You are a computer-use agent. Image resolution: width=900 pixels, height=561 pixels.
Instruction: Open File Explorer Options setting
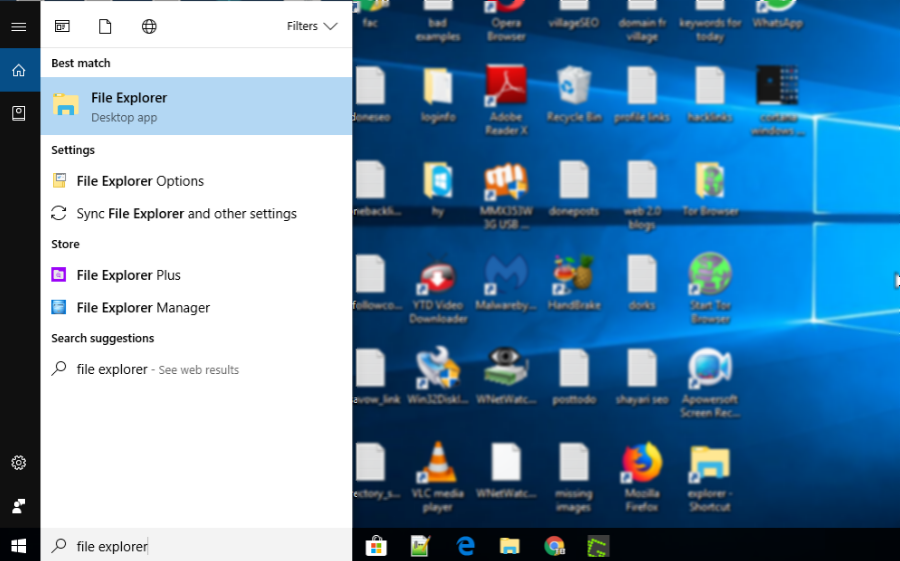pyautogui.click(x=196, y=181)
